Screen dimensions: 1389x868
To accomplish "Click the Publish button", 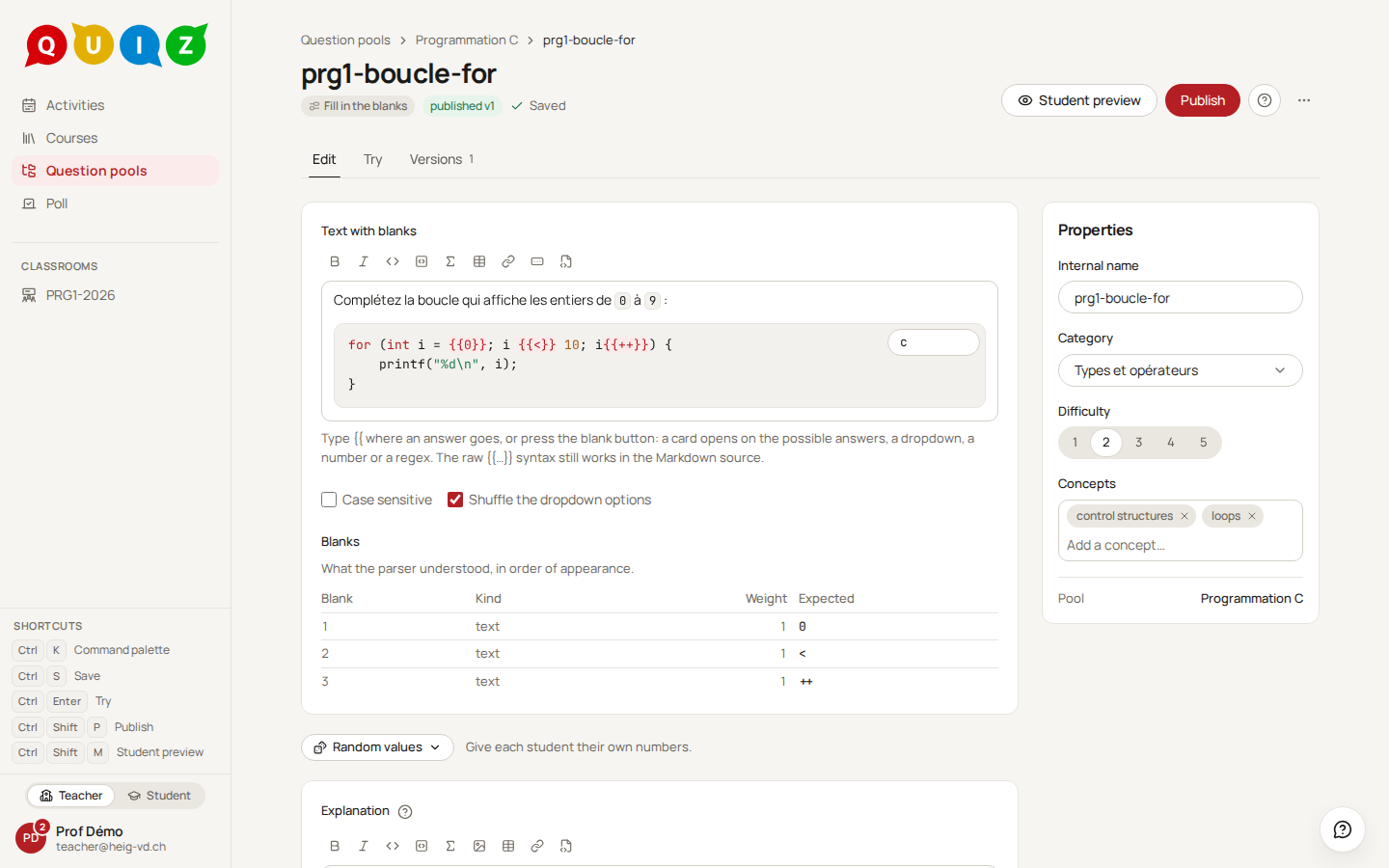I will click(1203, 100).
